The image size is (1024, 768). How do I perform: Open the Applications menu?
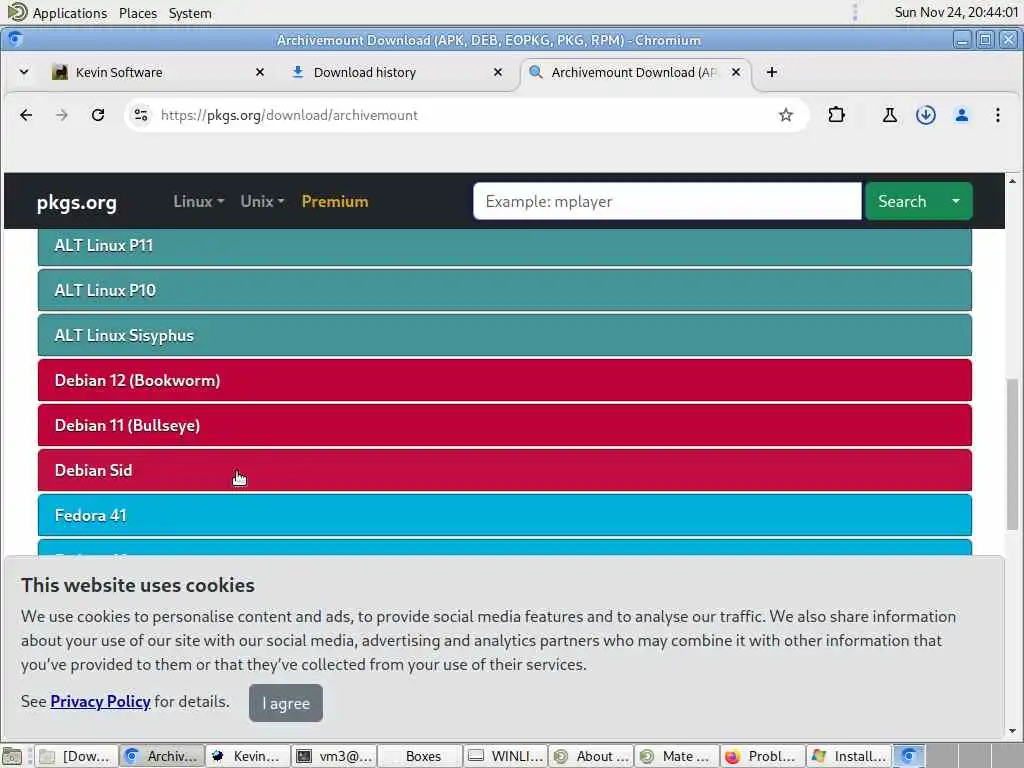[x=57, y=12]
